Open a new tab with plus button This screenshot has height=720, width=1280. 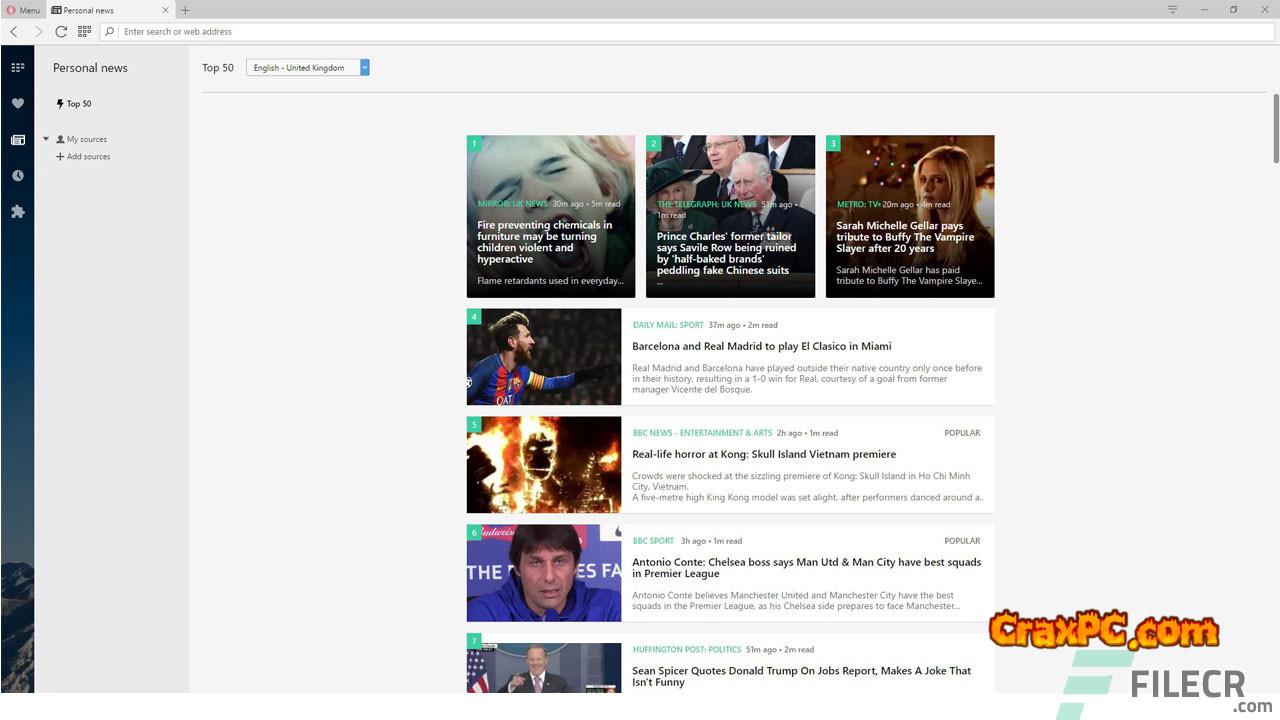(x=185, y=10)
